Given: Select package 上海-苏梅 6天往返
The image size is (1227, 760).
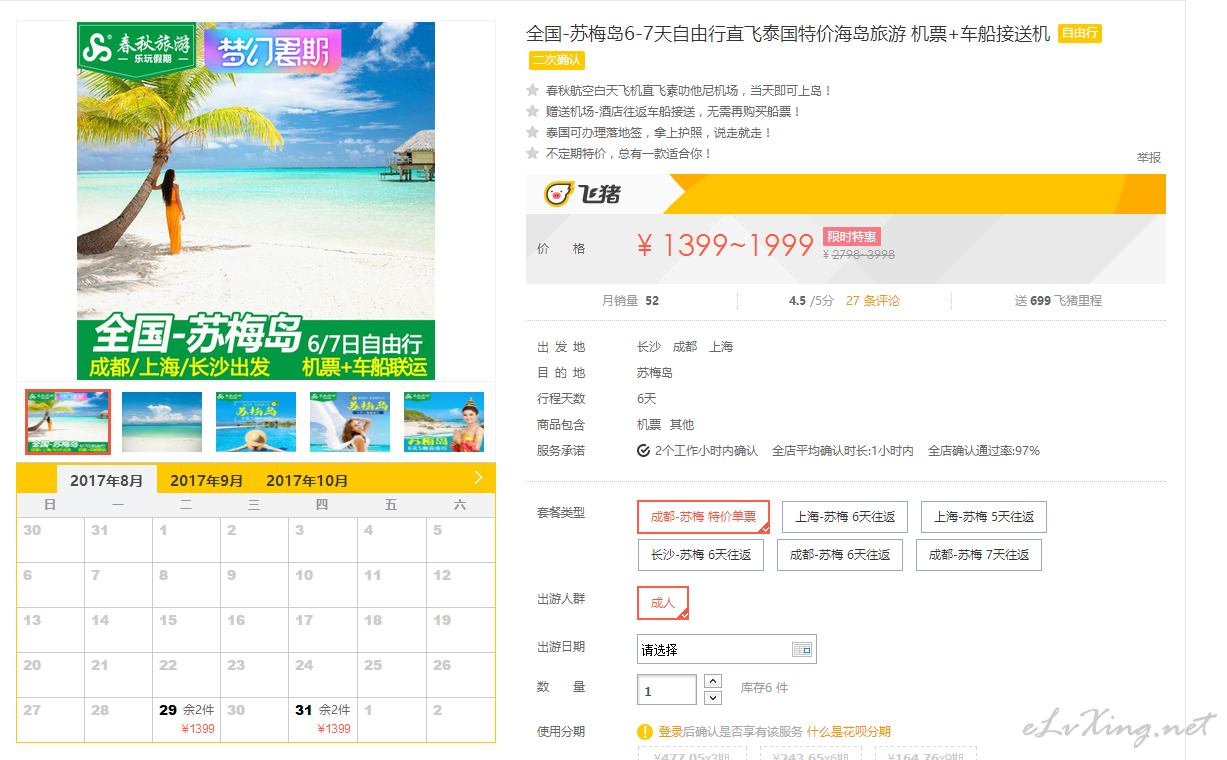Looking at the screenshot, I should (845, 517).
